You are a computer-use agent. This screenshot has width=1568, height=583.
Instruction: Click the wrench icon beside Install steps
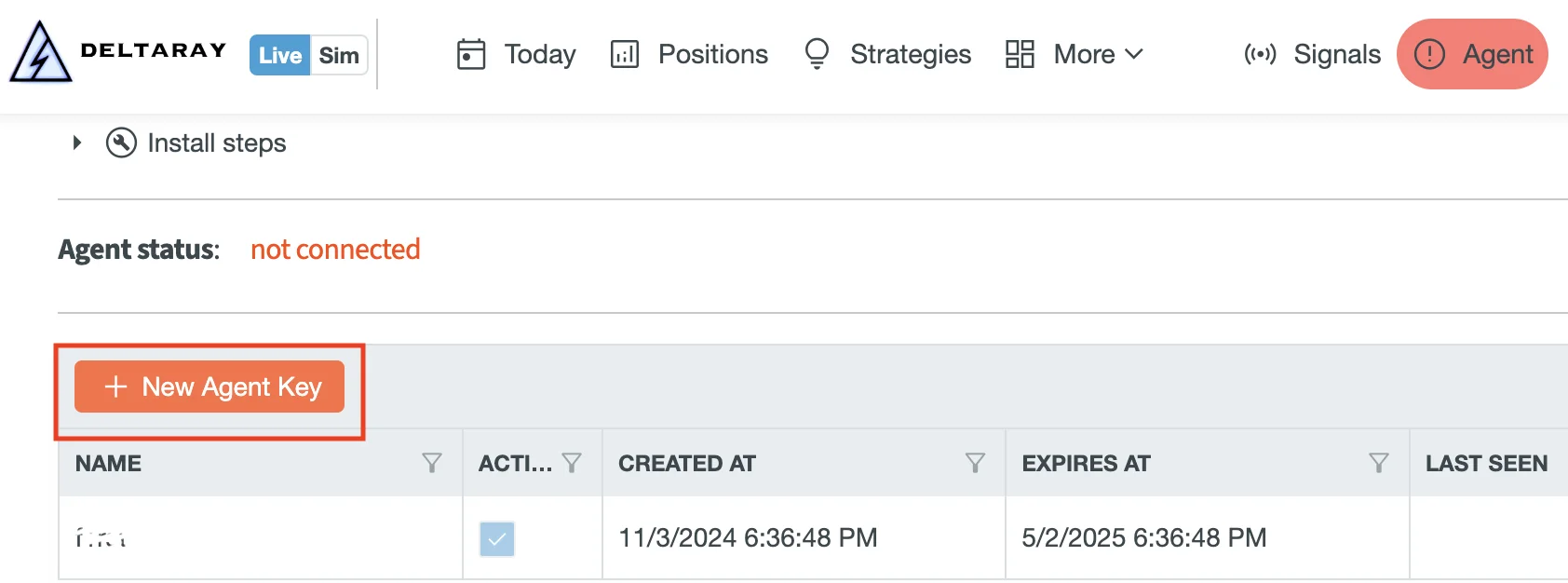[x=121, y=142]
